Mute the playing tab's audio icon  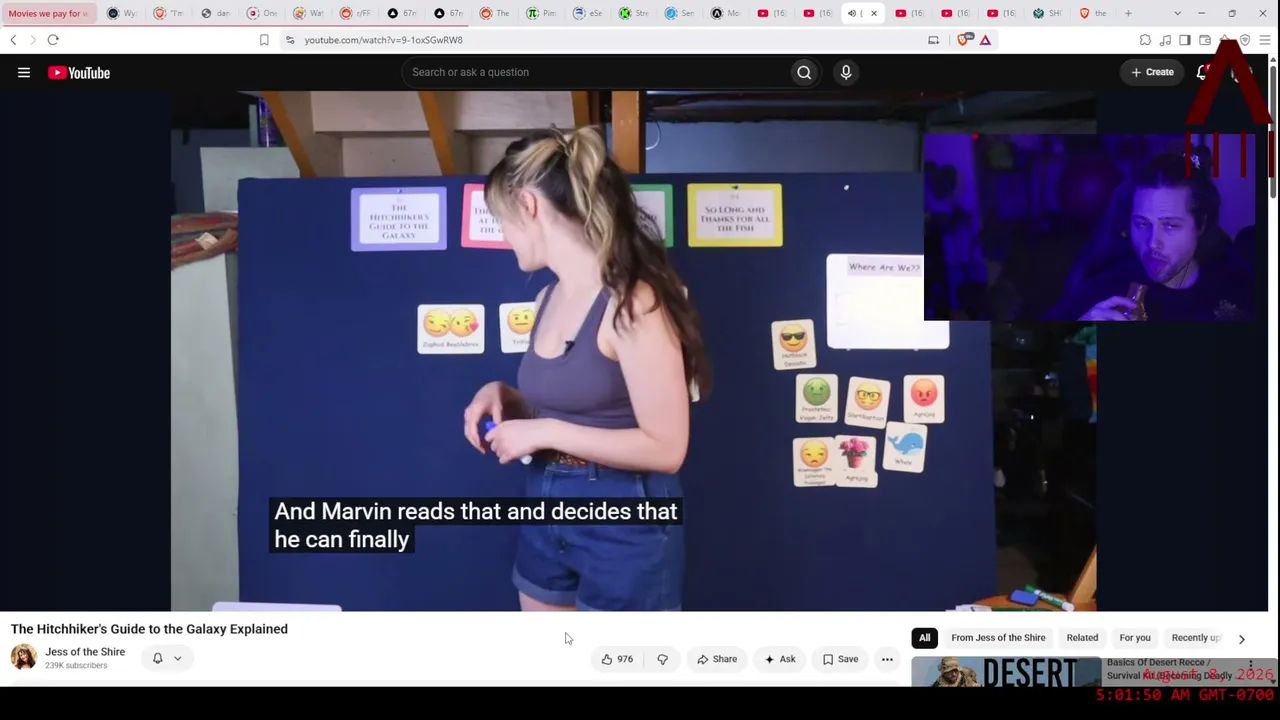pos(851,13)
